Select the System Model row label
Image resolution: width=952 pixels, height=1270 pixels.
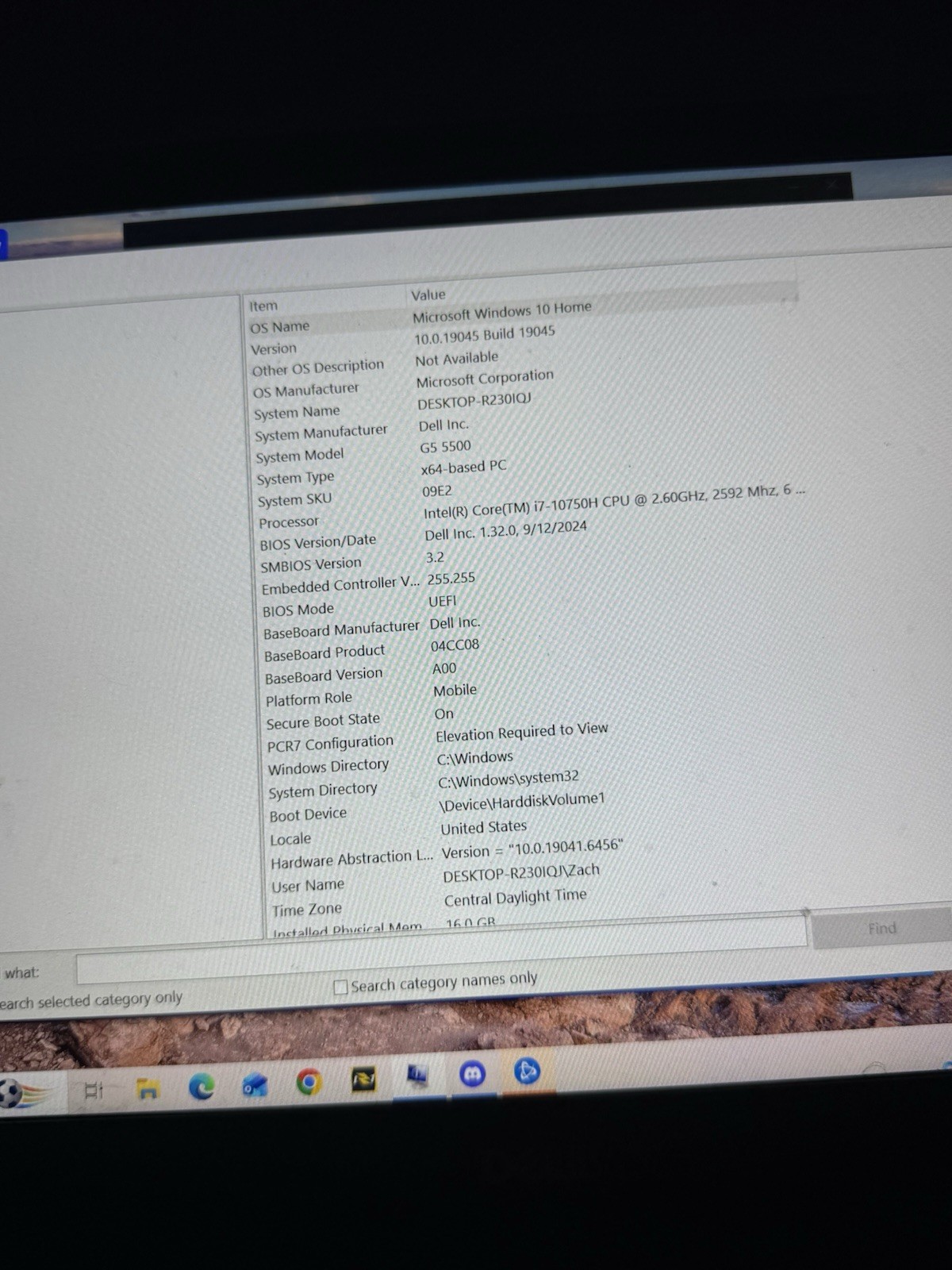(299, 456)
